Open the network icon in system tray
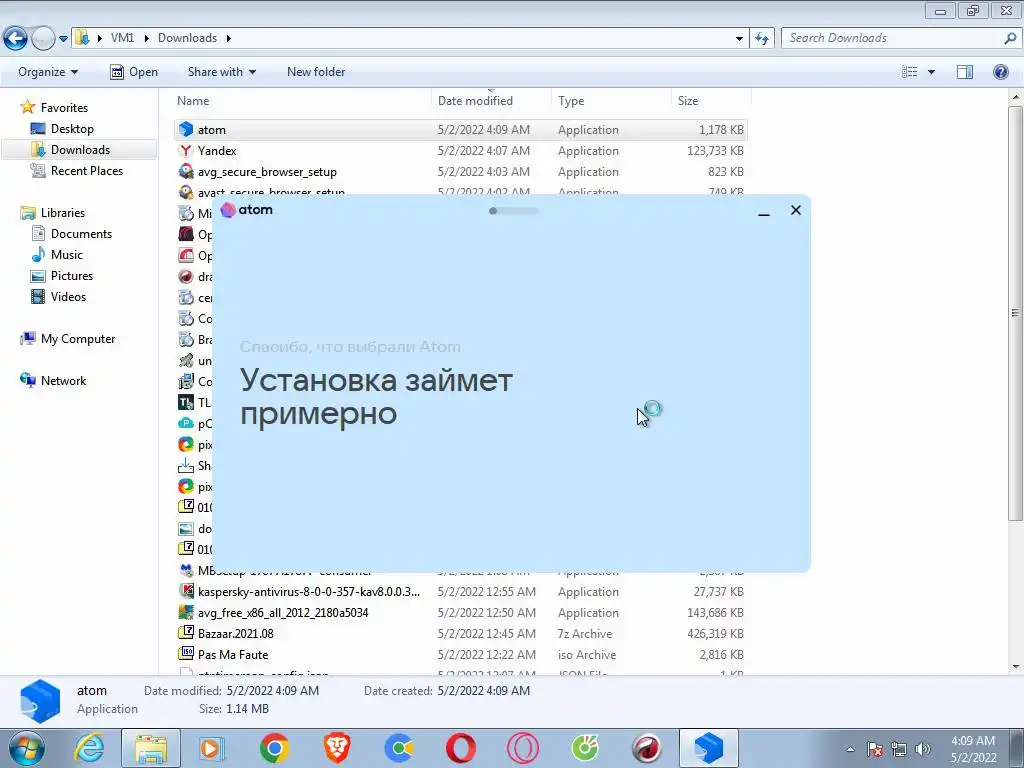The image size is (1024, 768). 899,749
